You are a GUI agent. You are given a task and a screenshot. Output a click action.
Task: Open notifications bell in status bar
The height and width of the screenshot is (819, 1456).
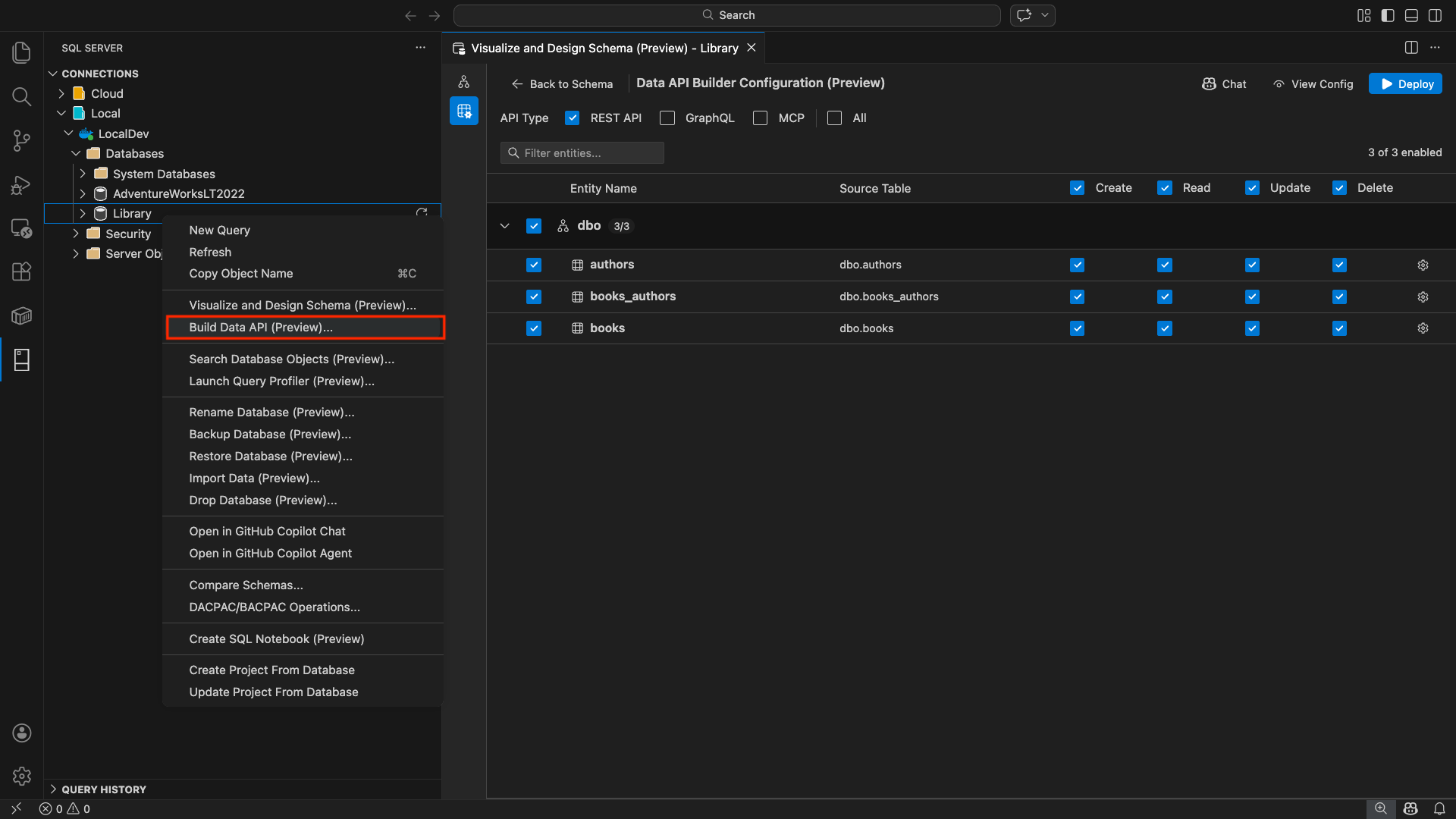pos(1439,808)
